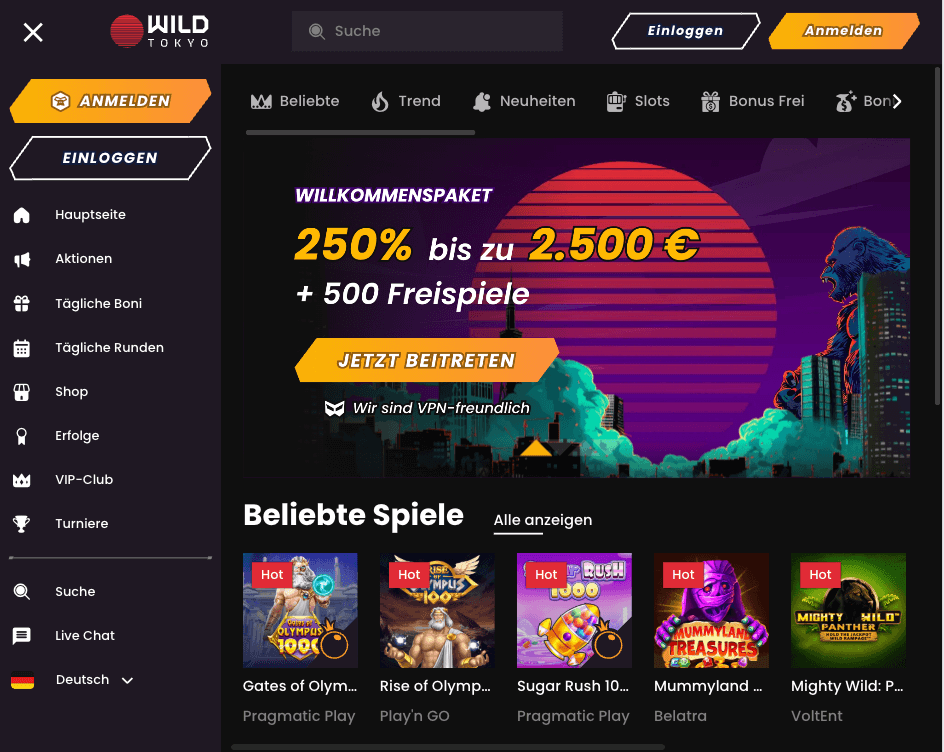Open Shop via the storefront icon
944x752 pixels.
(22, 392)
